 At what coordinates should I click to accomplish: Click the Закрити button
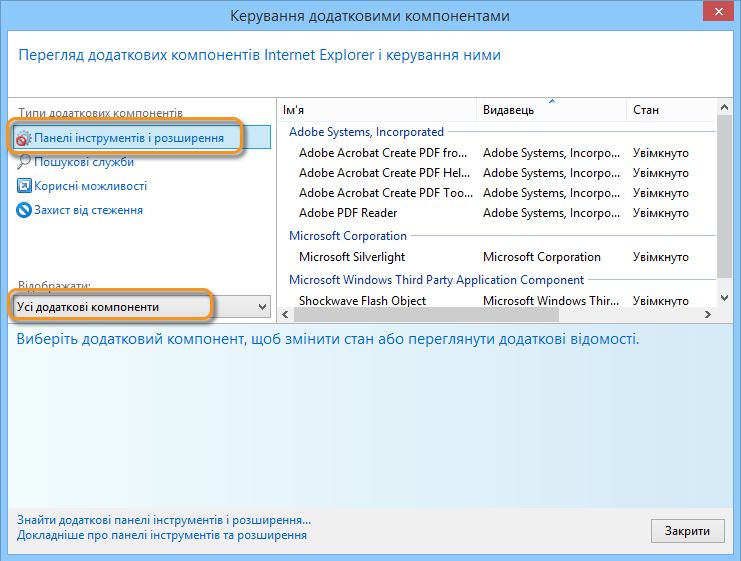pyautogui.click(x=687, y=531)
